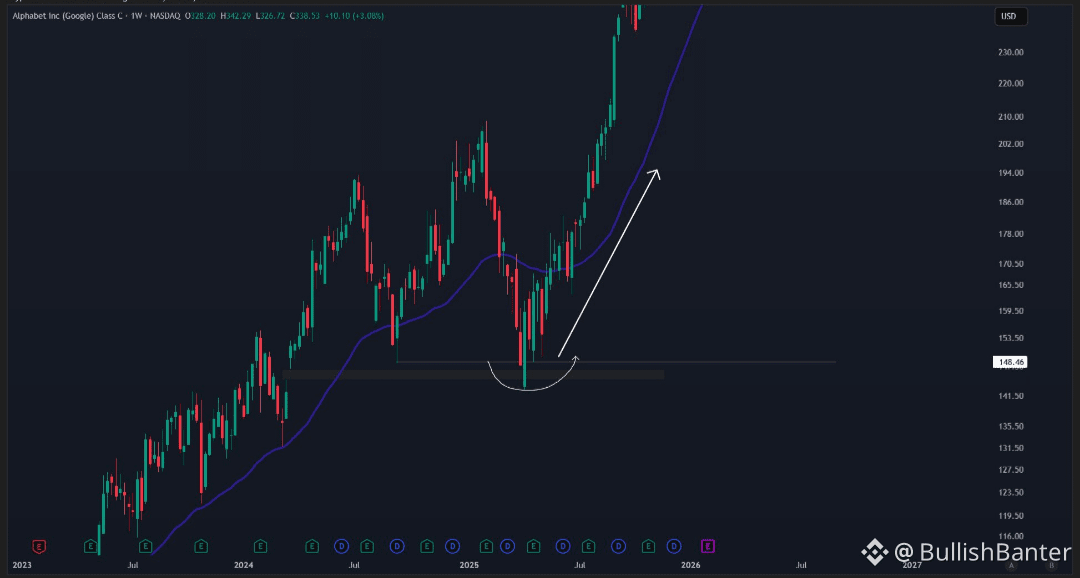
Task: Click the 194.00 price axis label
Action: tap(1010, 173)
